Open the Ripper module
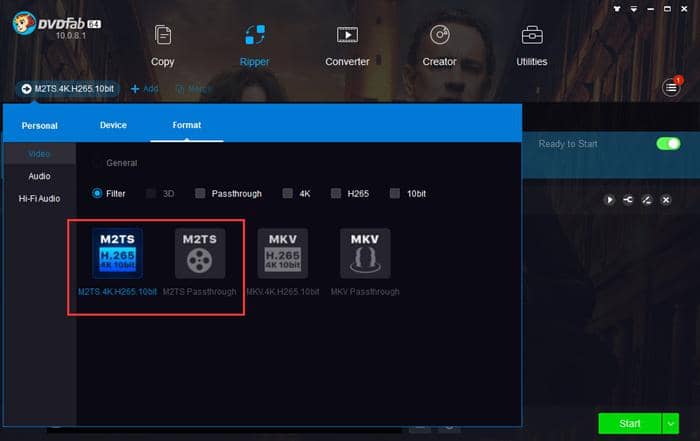The image size is (700, 441). [254, 46]
